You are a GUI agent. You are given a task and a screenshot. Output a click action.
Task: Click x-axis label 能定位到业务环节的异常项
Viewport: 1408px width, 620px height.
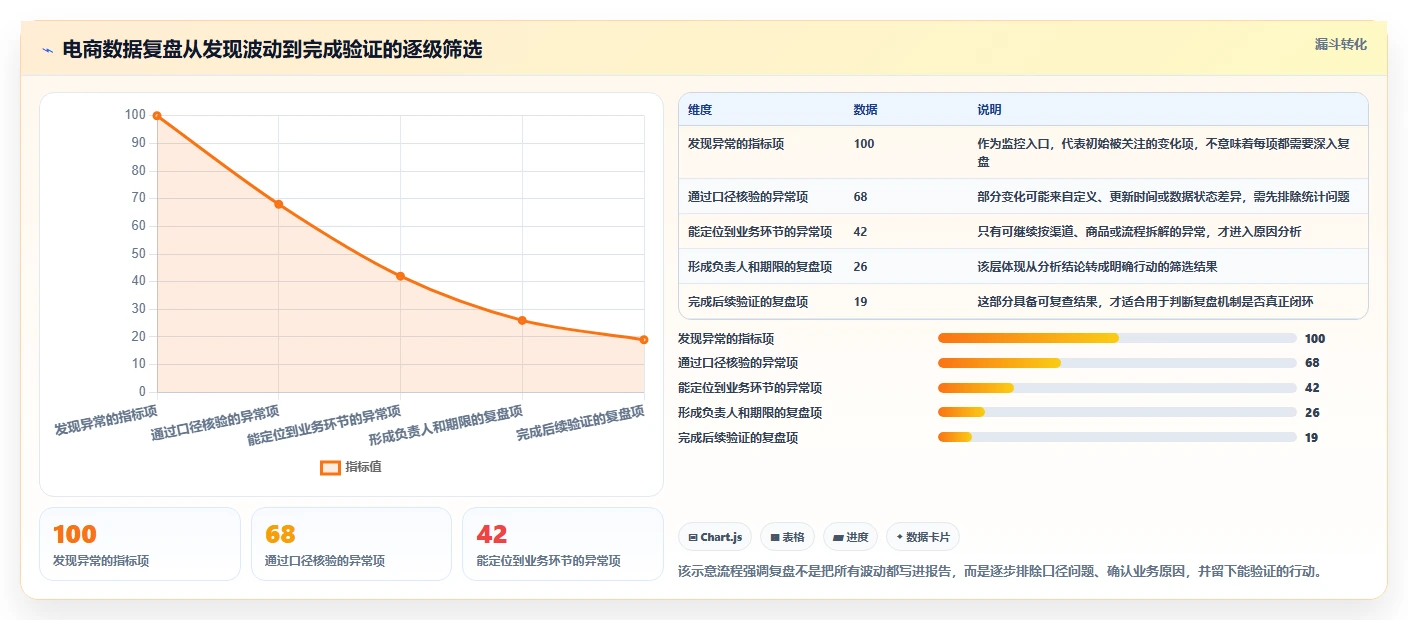(324, 426)
